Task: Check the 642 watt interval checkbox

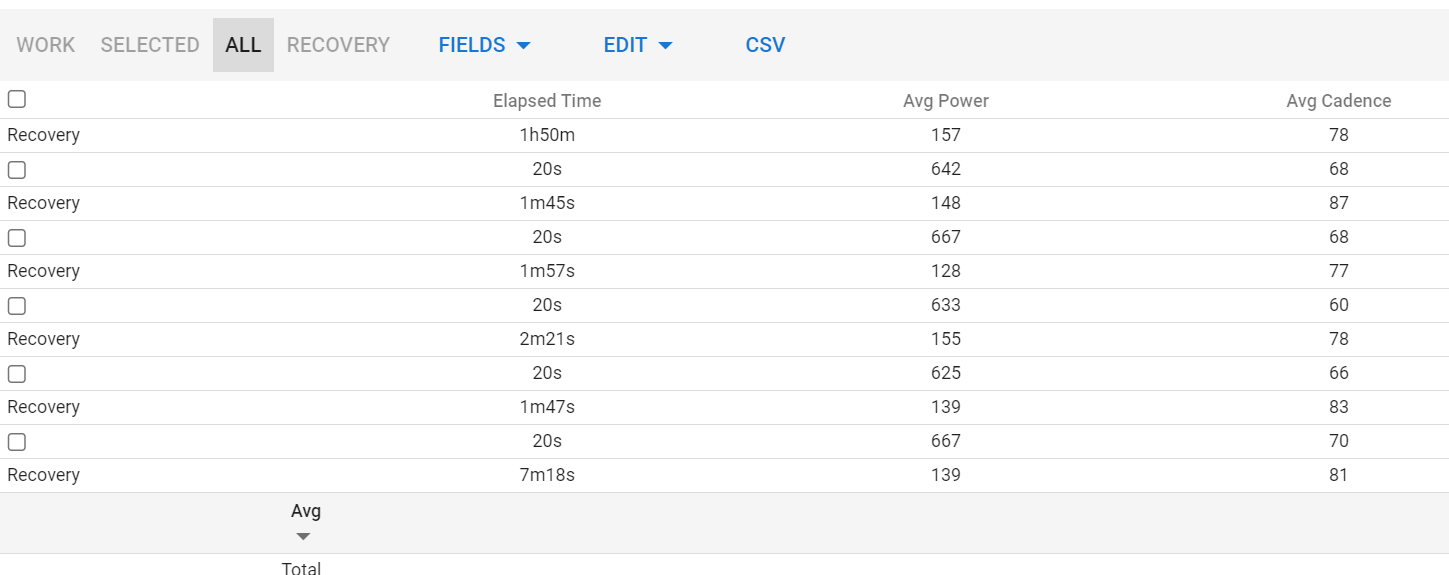Action: (x=17, y=170)
